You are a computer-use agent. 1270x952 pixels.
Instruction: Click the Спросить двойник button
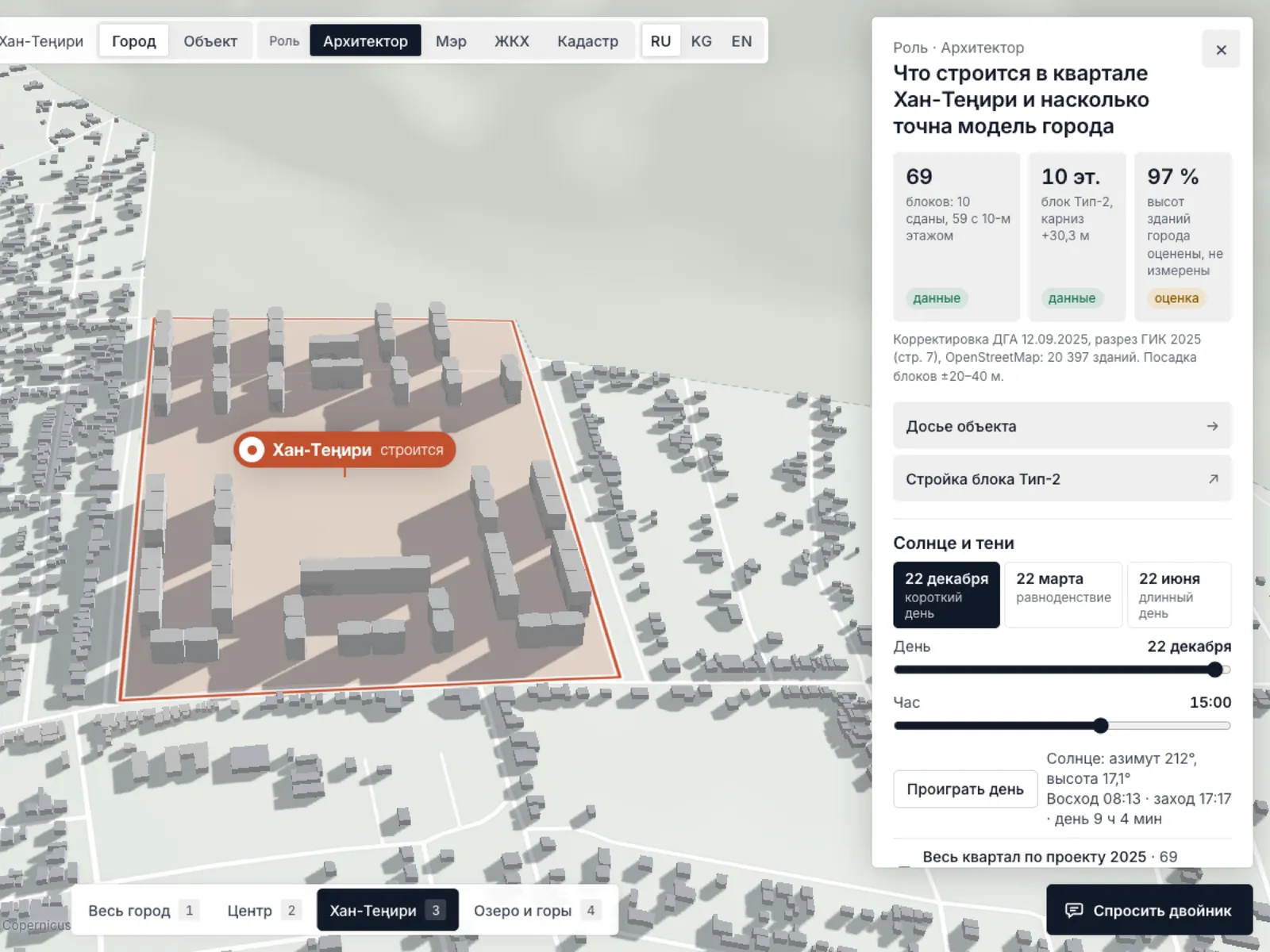tap(1149, 910)
